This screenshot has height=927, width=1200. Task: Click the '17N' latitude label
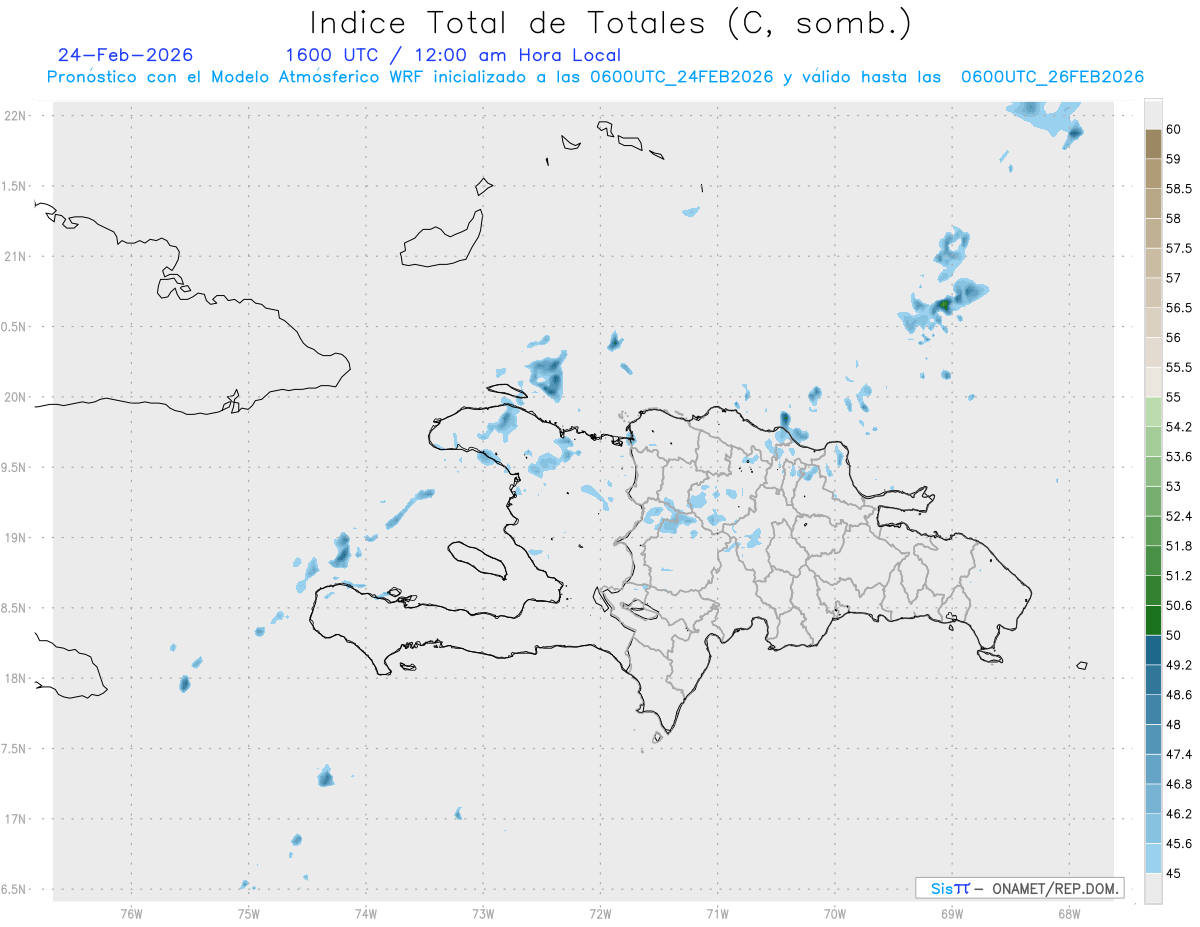coord(17,820)
